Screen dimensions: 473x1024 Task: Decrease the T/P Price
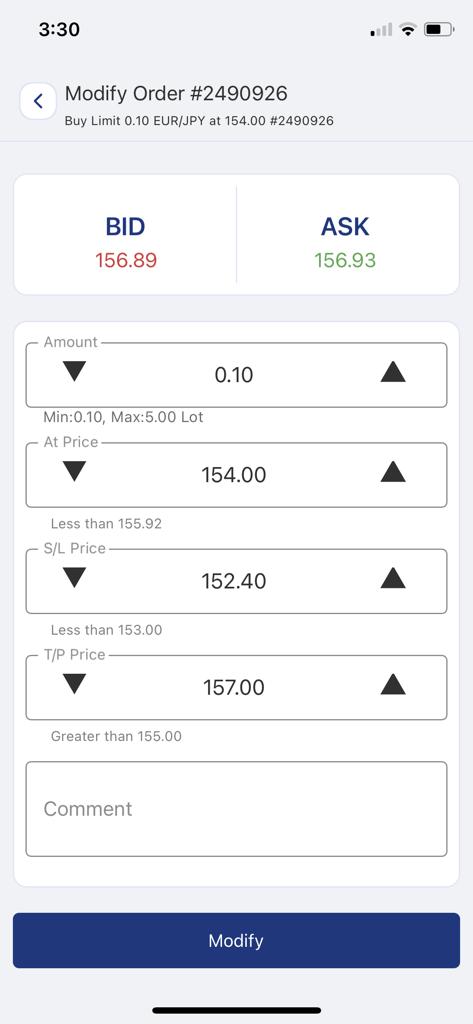[74, 684]
